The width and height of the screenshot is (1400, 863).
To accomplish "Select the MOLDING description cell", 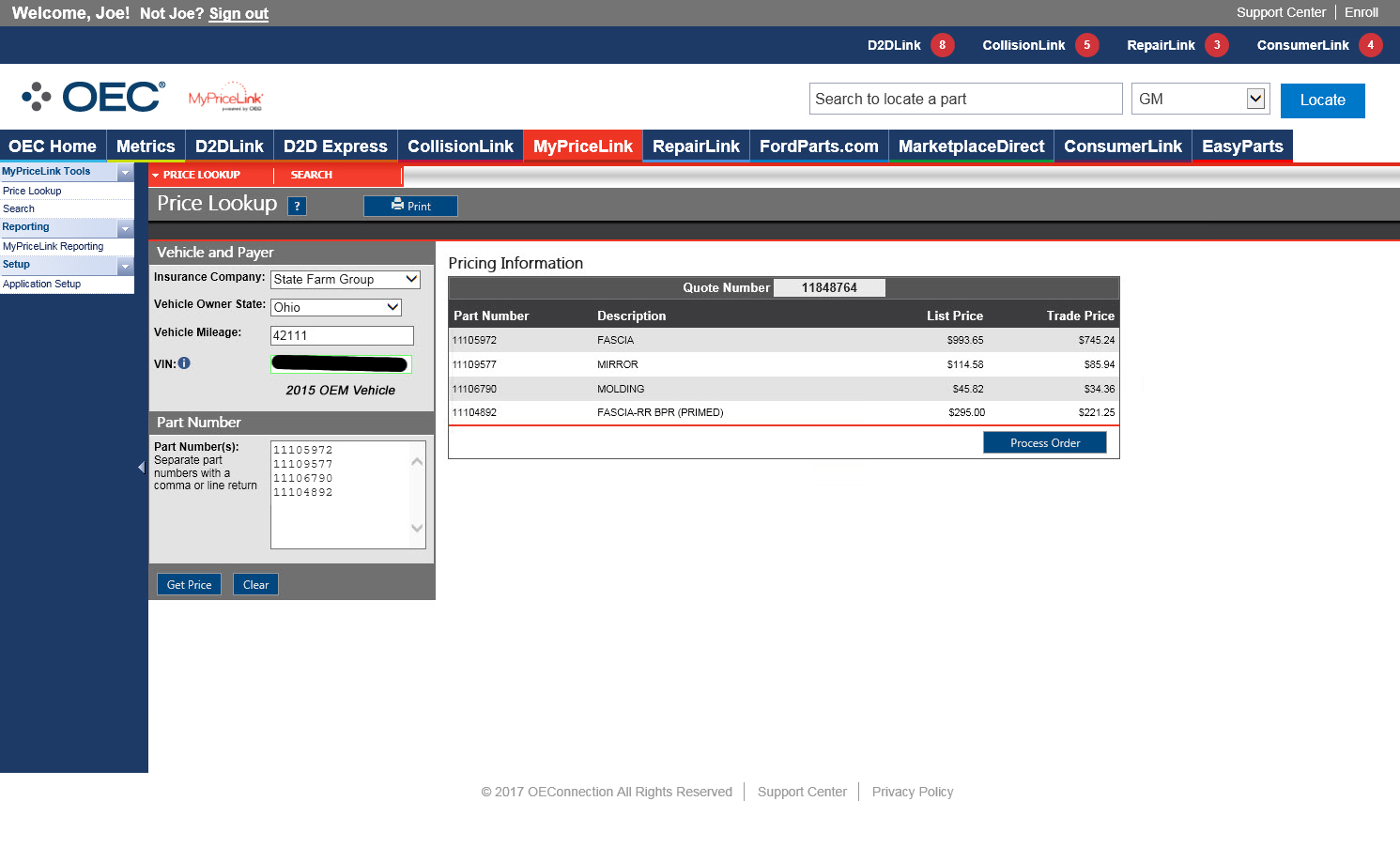I will coord(621,389).
